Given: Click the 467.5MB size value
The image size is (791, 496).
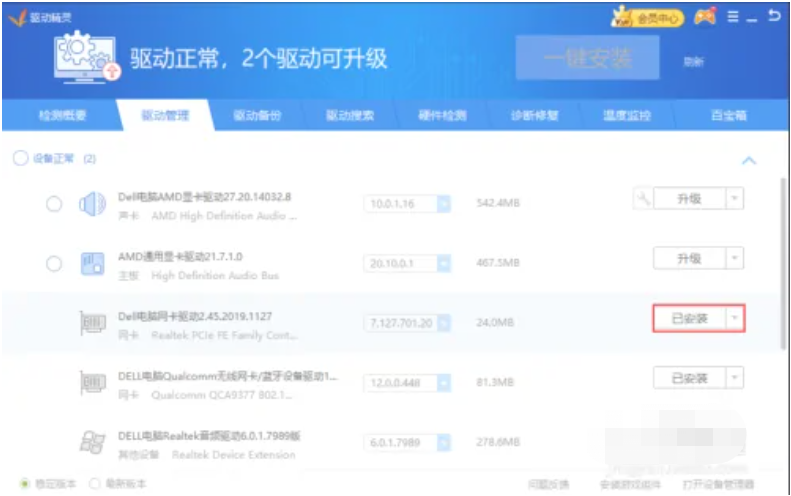Looking at the screenshot, I should [x=498, y=262].
